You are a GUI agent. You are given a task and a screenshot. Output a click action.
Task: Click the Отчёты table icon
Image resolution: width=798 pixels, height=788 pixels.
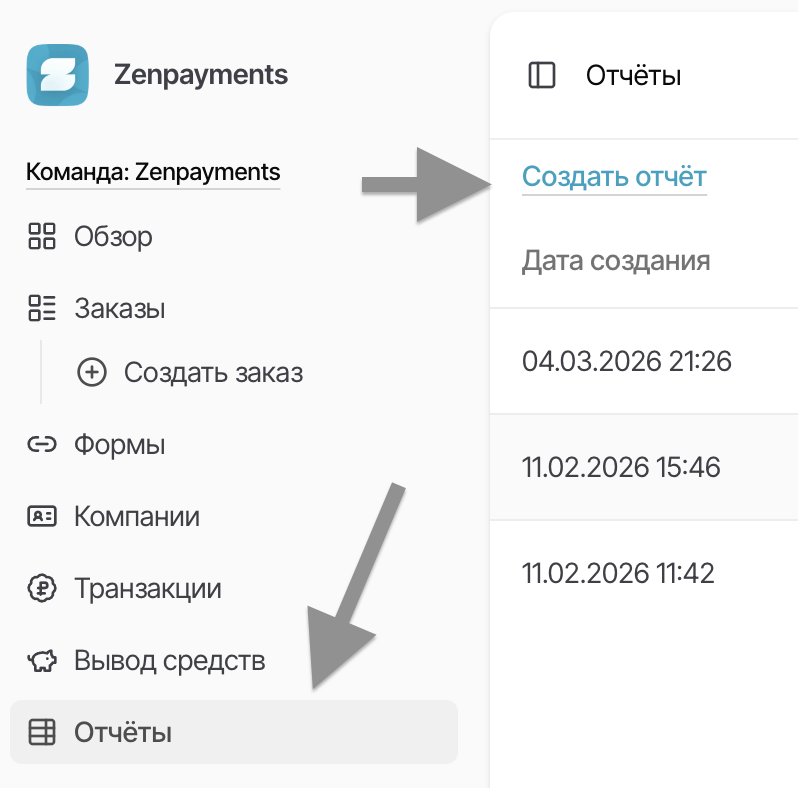click(41, 733)
